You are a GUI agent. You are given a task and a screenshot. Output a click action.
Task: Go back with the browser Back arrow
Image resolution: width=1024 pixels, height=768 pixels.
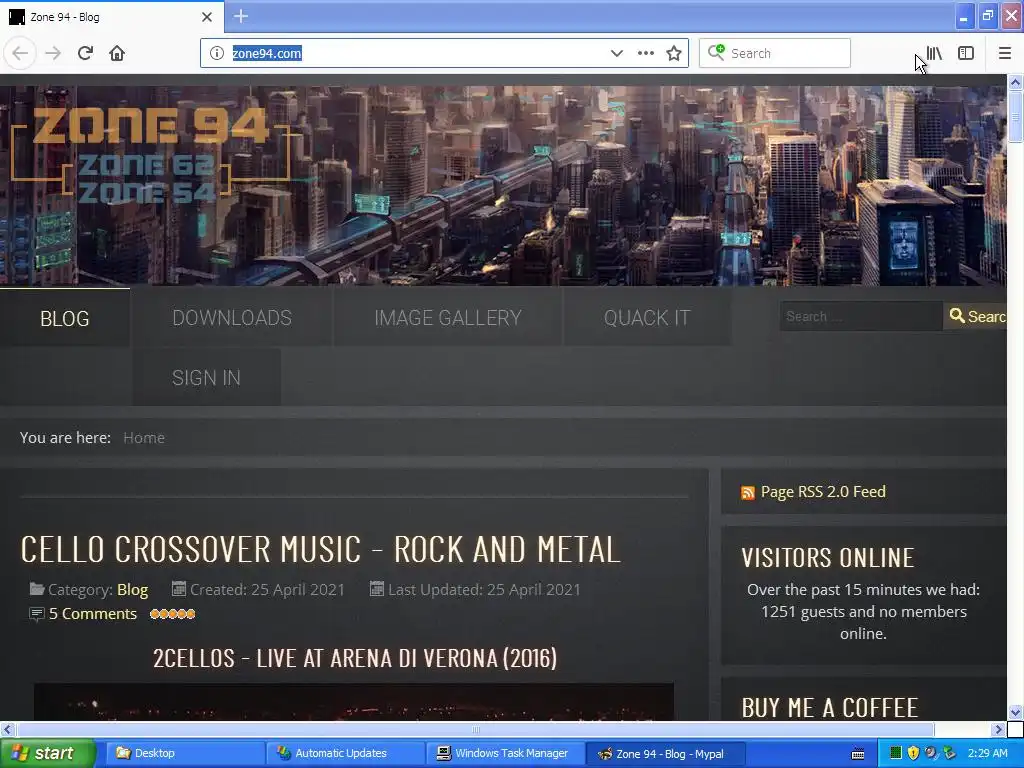20,53
